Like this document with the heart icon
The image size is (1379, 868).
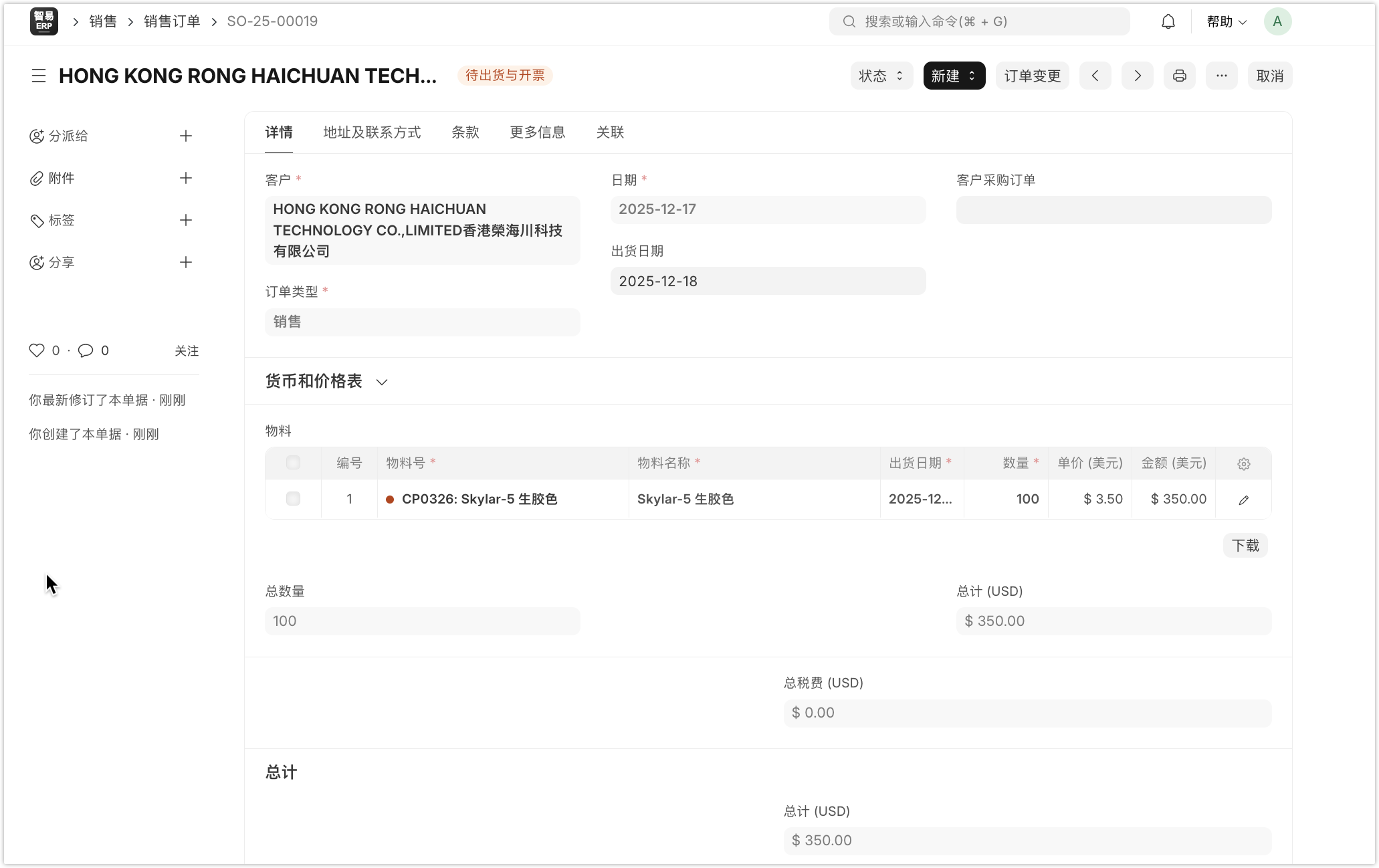click(37, 350)
